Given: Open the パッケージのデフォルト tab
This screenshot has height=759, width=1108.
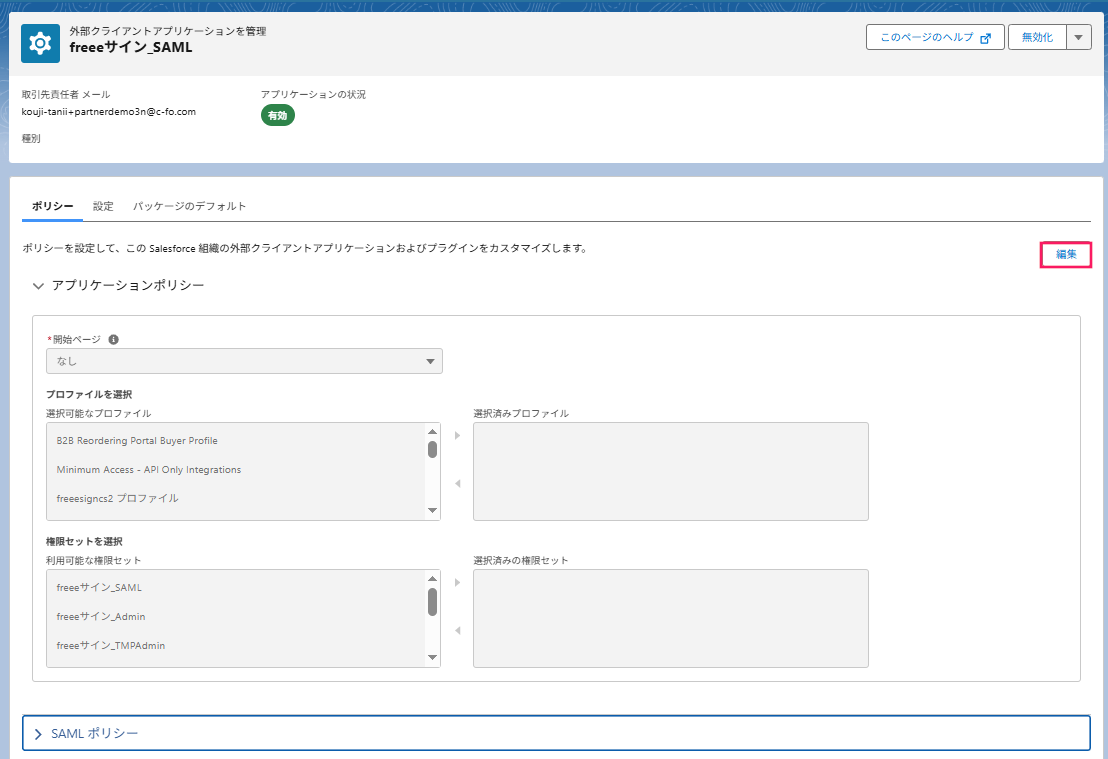Looking at the screenshot, I should pos(189,206).
